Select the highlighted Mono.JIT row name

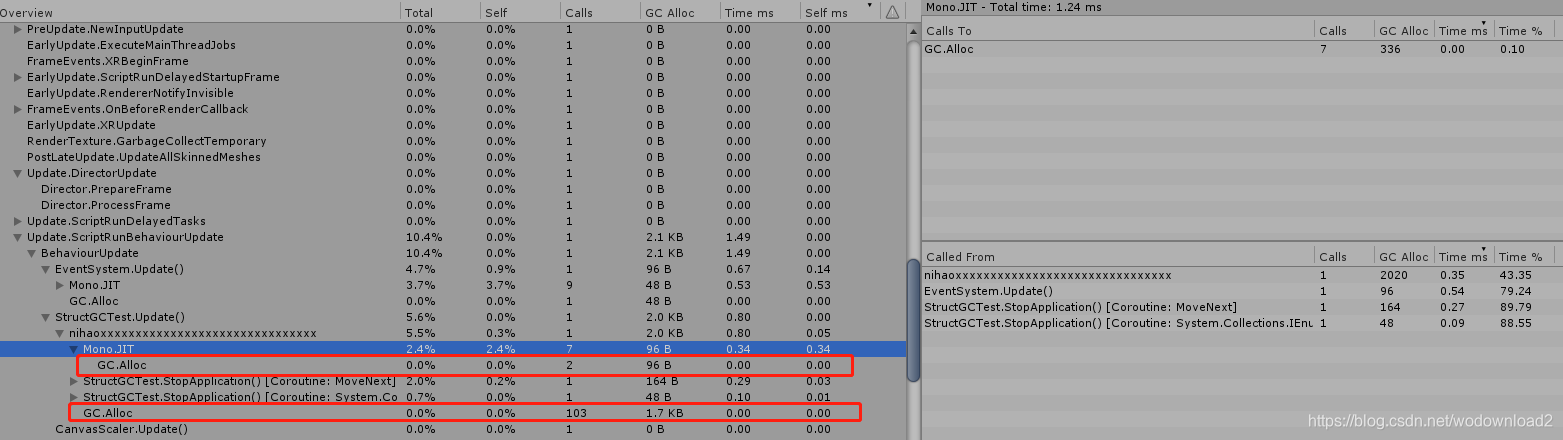pos(107,349)
